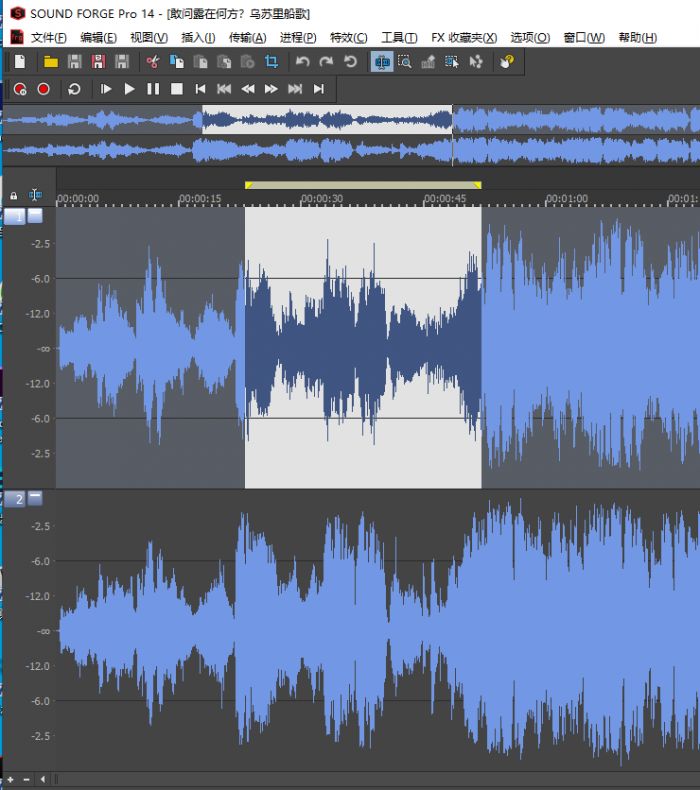Image resolution: width=700 pixels, height=790 pixels.
Task: Collapse channel 1 with its minimize button
Action: click(x=35, y=216)
